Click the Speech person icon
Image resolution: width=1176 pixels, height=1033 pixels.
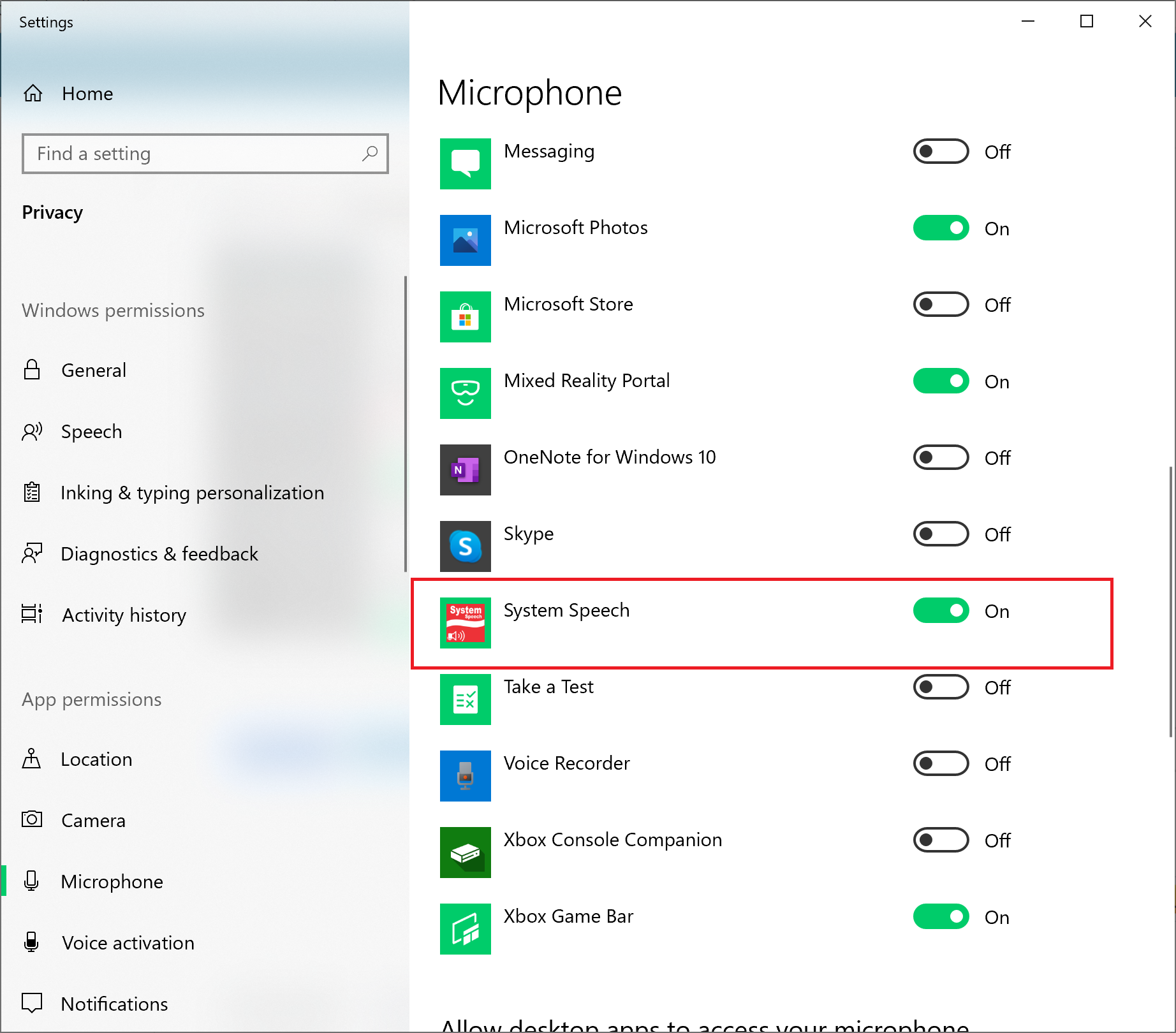pos(32,432)
